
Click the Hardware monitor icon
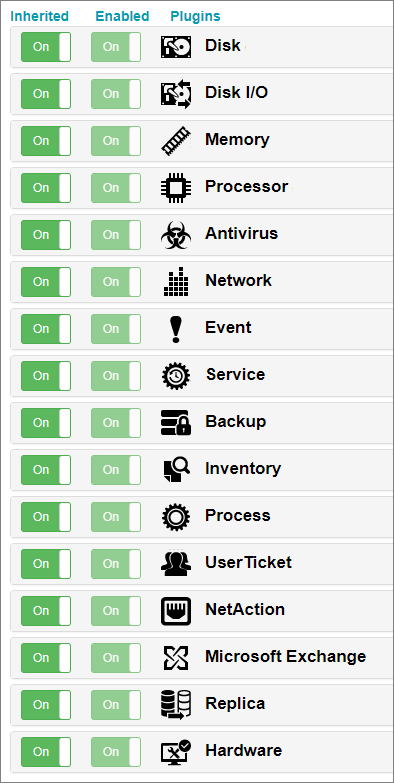[x=176, y=752]
